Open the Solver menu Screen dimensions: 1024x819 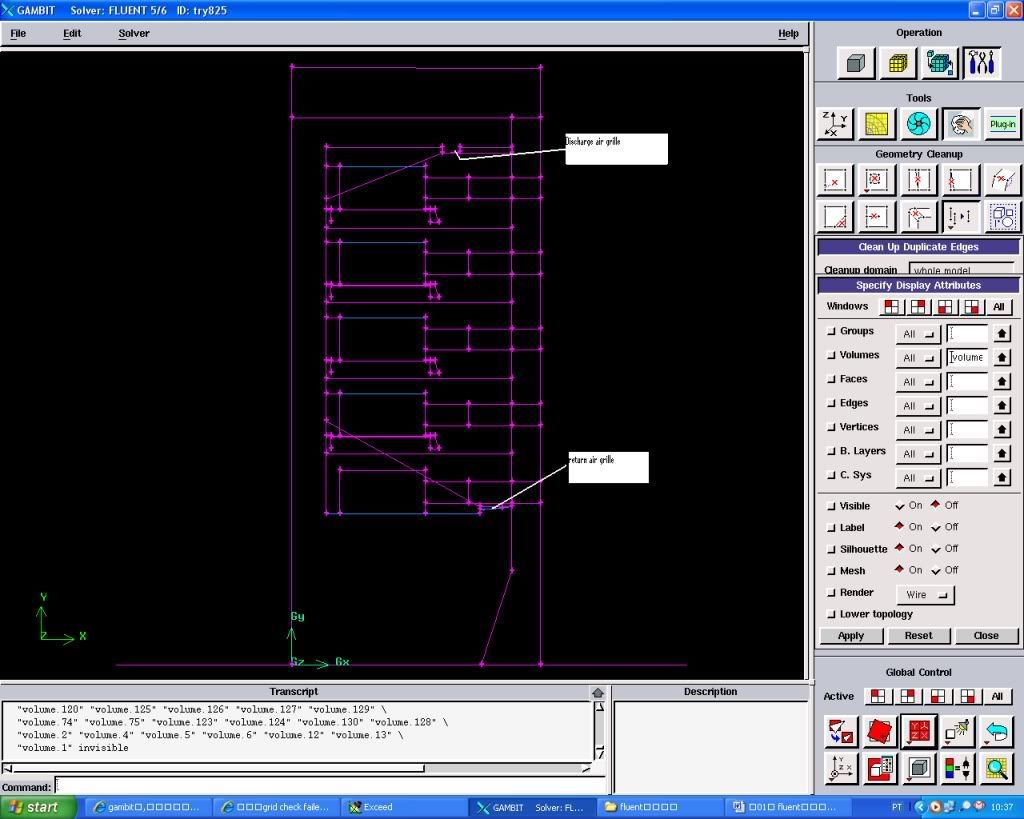(134, 33)
